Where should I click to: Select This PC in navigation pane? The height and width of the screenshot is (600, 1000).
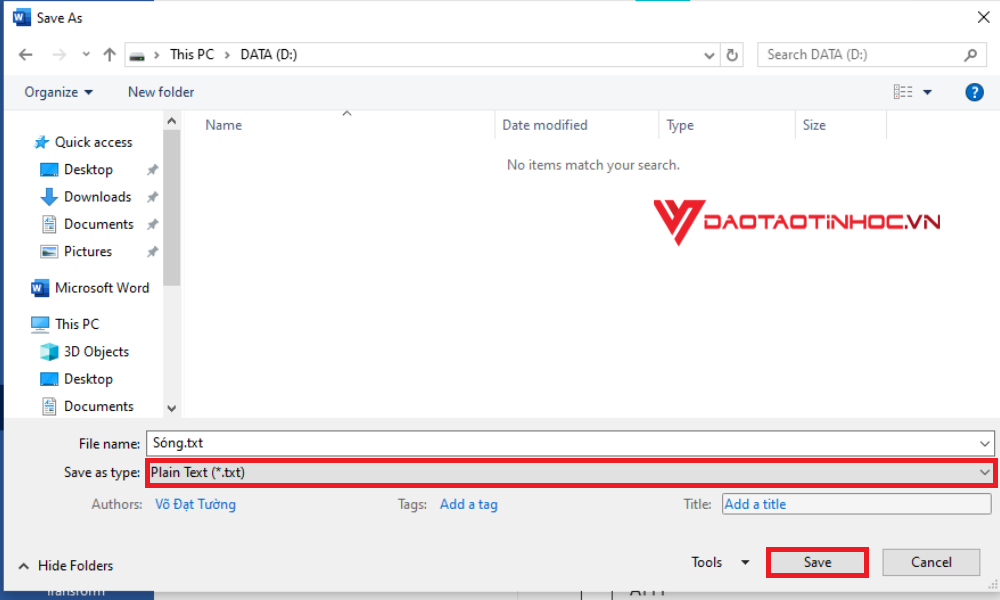click(x=77, y=325)
